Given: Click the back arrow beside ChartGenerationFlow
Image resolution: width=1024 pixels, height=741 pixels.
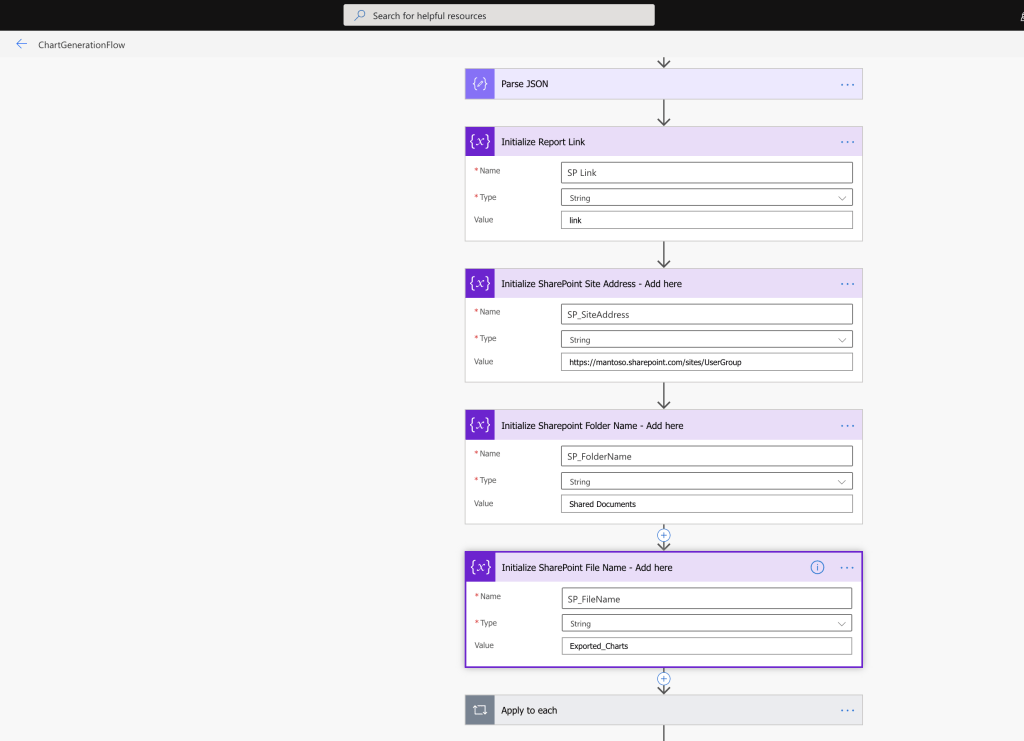Looking at the screenshot, I should coord(21,44).
